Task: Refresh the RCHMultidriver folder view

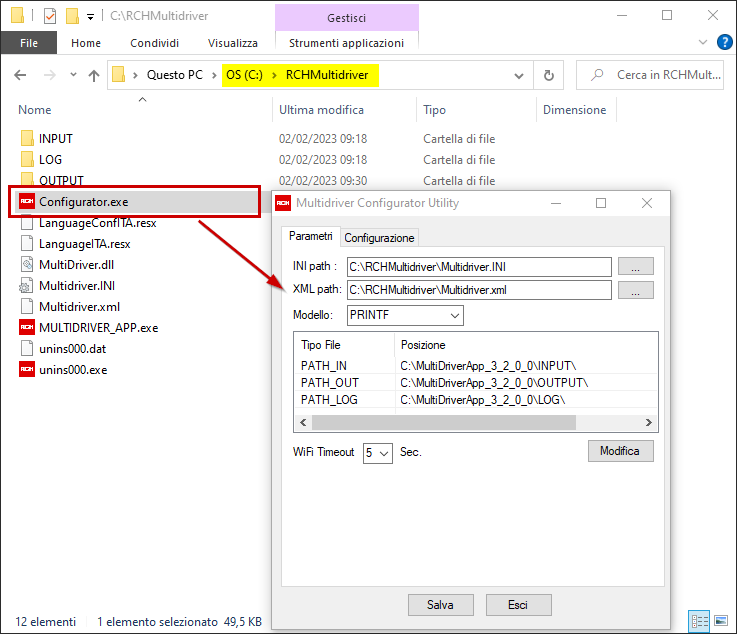Action: coord(549,75)
